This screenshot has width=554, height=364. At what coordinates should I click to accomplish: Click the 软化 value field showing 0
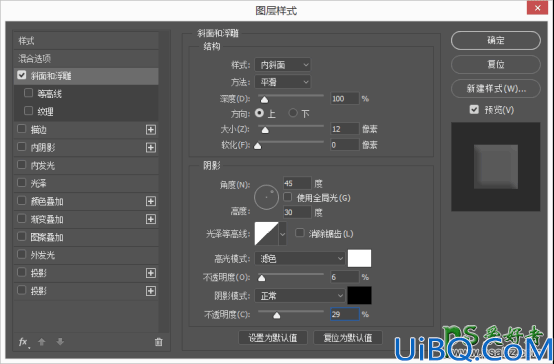(x=344, y=145)
